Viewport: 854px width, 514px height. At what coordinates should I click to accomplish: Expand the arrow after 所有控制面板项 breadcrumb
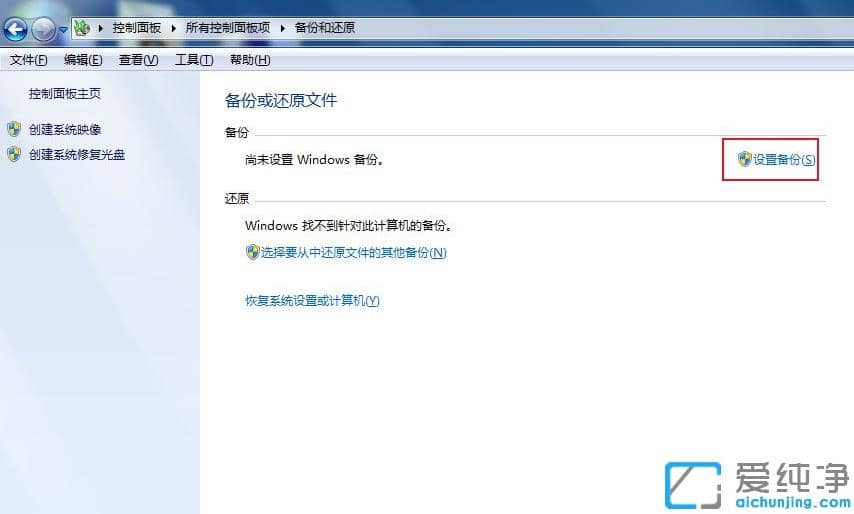283,28
